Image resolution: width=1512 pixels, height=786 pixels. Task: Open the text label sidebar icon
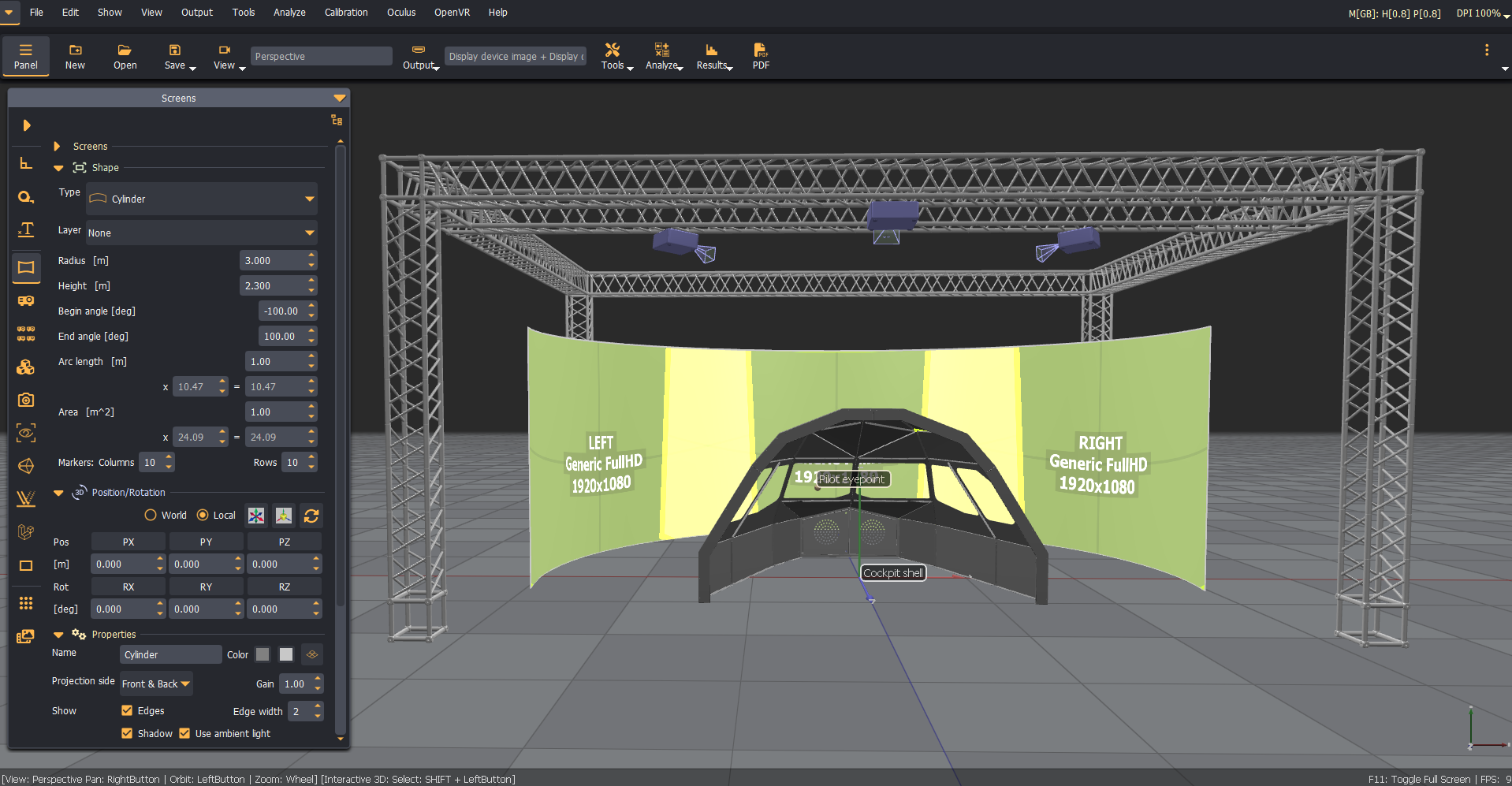(x=26, y=229)
